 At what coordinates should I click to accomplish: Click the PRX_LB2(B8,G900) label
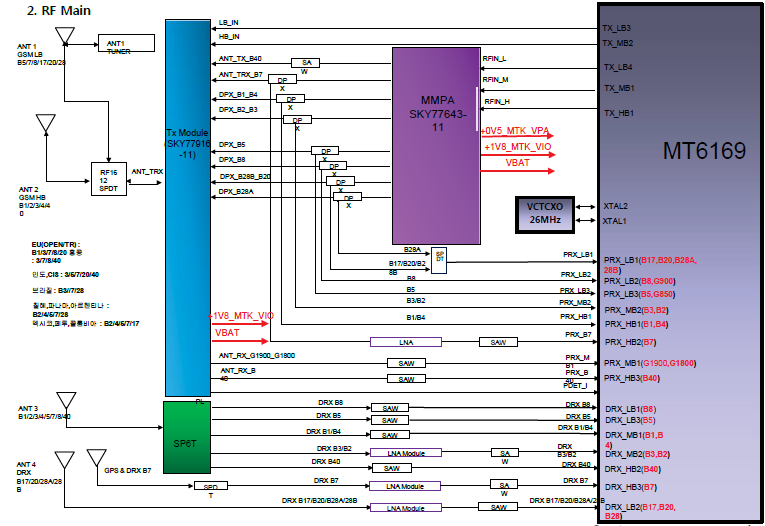pos(640,281)
